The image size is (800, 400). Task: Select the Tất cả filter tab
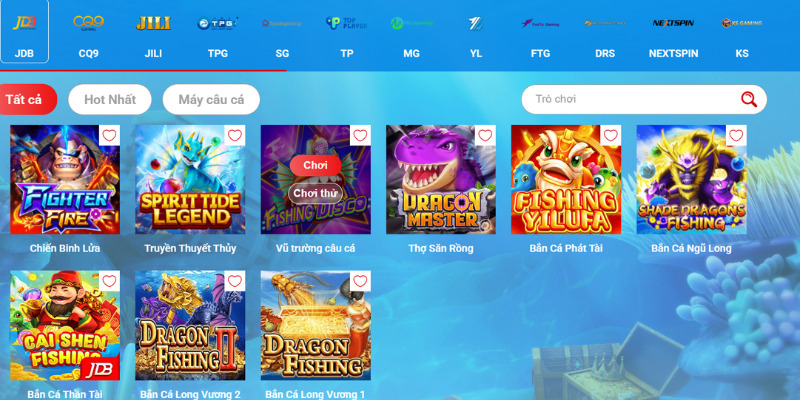pos(26,99)
